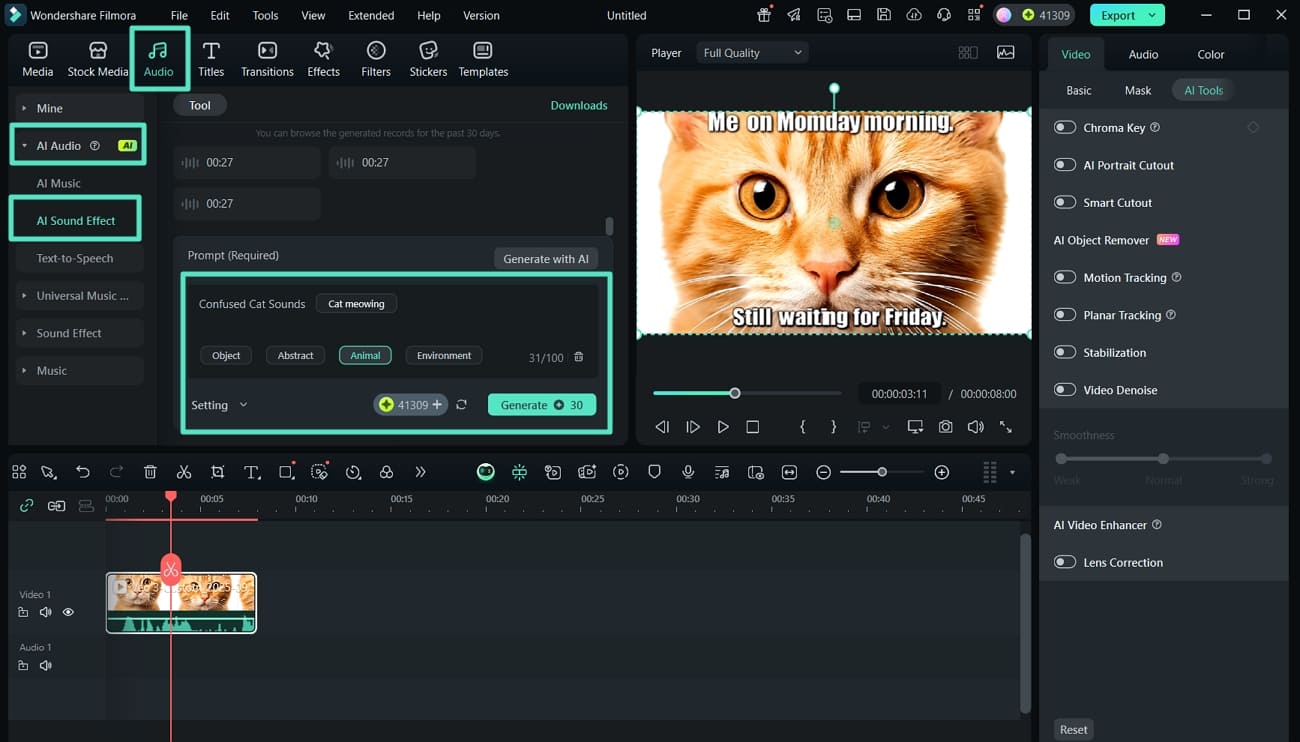Image resolution: width=1300 pixels, height=742 pixels.
Task: Open the Tools menu
Action: [x=265, y=15]
